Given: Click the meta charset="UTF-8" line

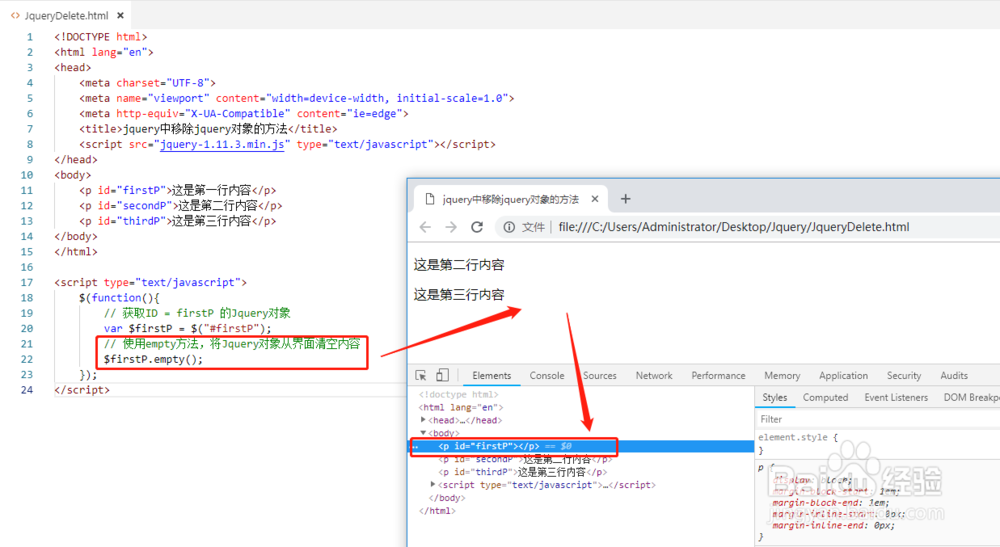Looking at the screenshot, I should tap(147, 83).
